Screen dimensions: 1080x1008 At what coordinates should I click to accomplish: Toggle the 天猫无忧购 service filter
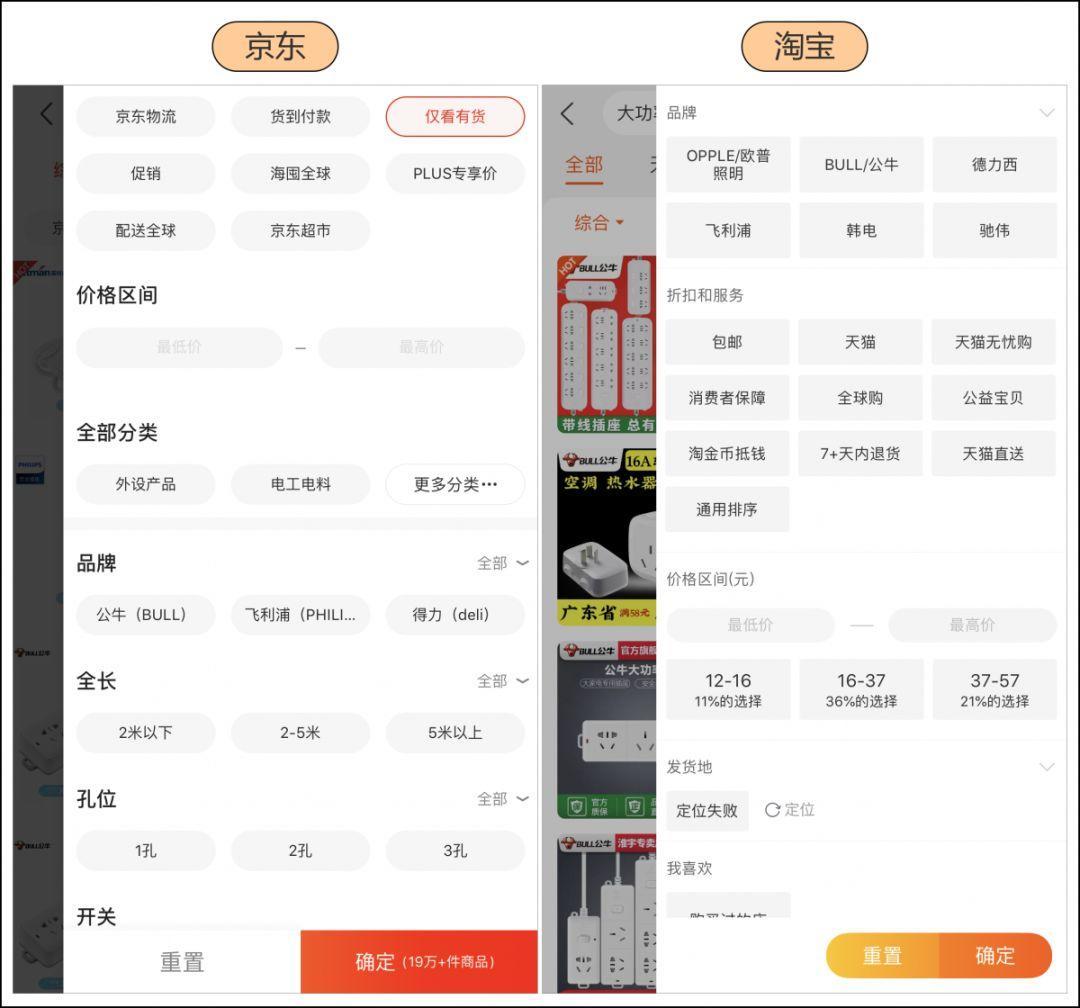(x=993, y=342)
